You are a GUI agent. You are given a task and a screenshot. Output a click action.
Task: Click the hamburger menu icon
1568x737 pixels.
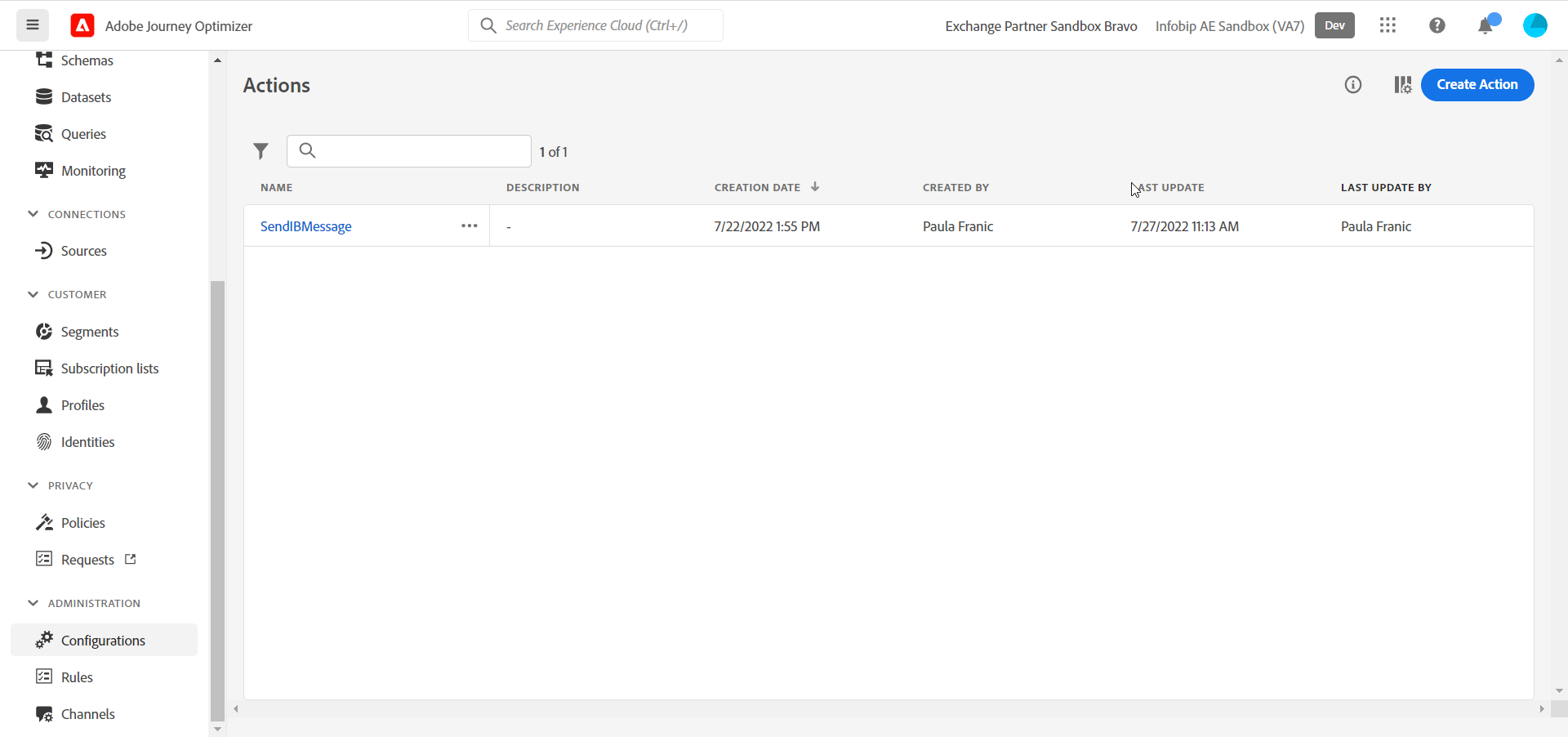click(x=33, y=25)
